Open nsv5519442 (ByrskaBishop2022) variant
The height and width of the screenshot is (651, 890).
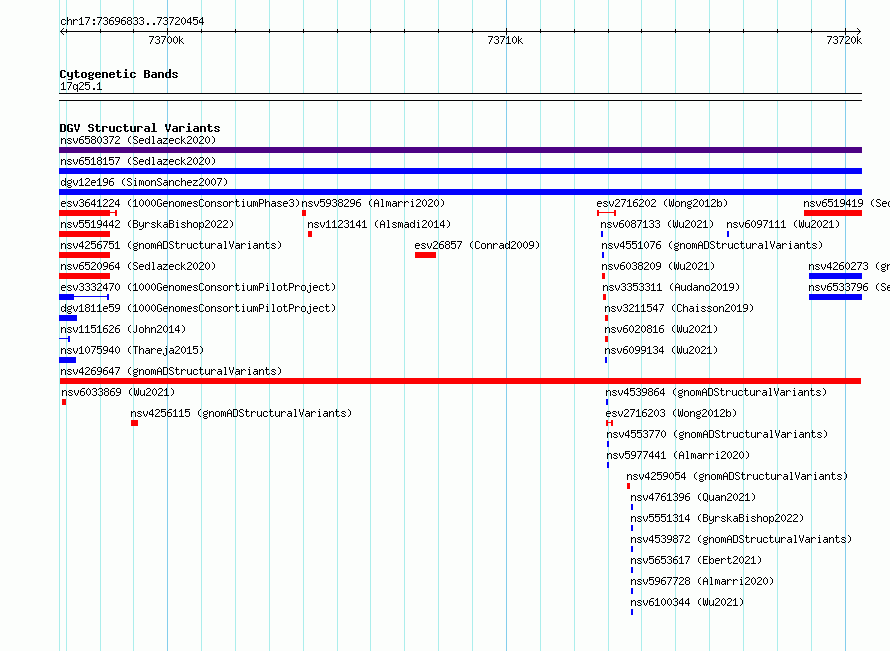[147, 224]
